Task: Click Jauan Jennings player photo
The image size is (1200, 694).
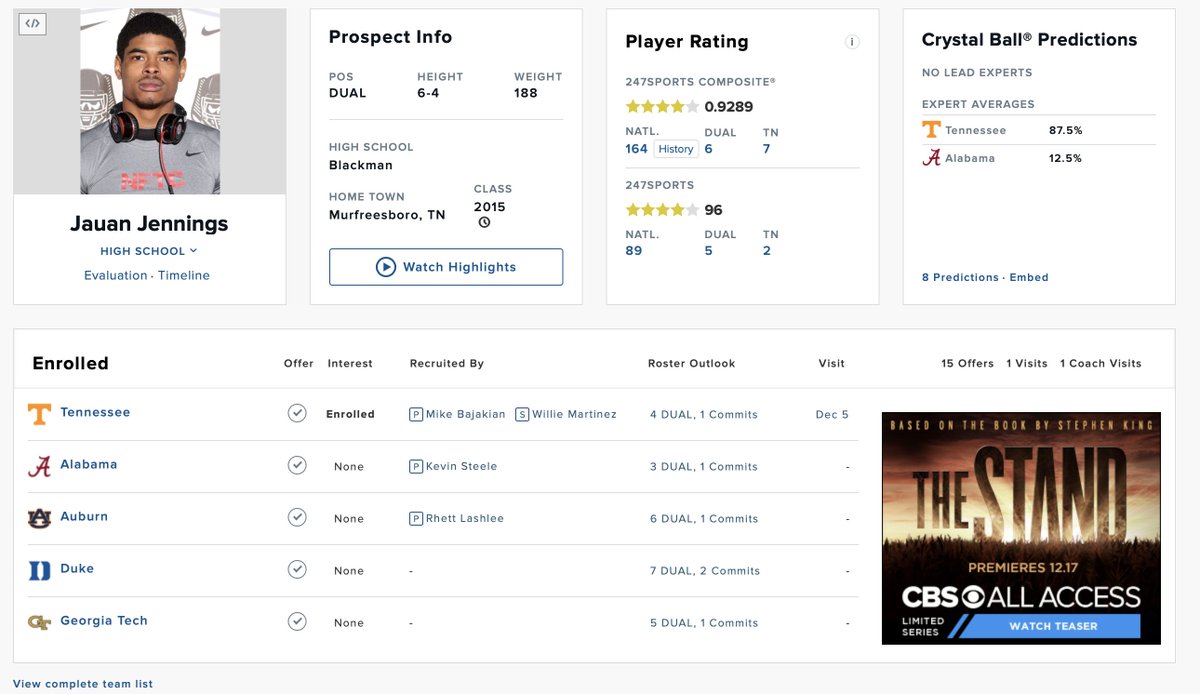Action: coord(150,101)
